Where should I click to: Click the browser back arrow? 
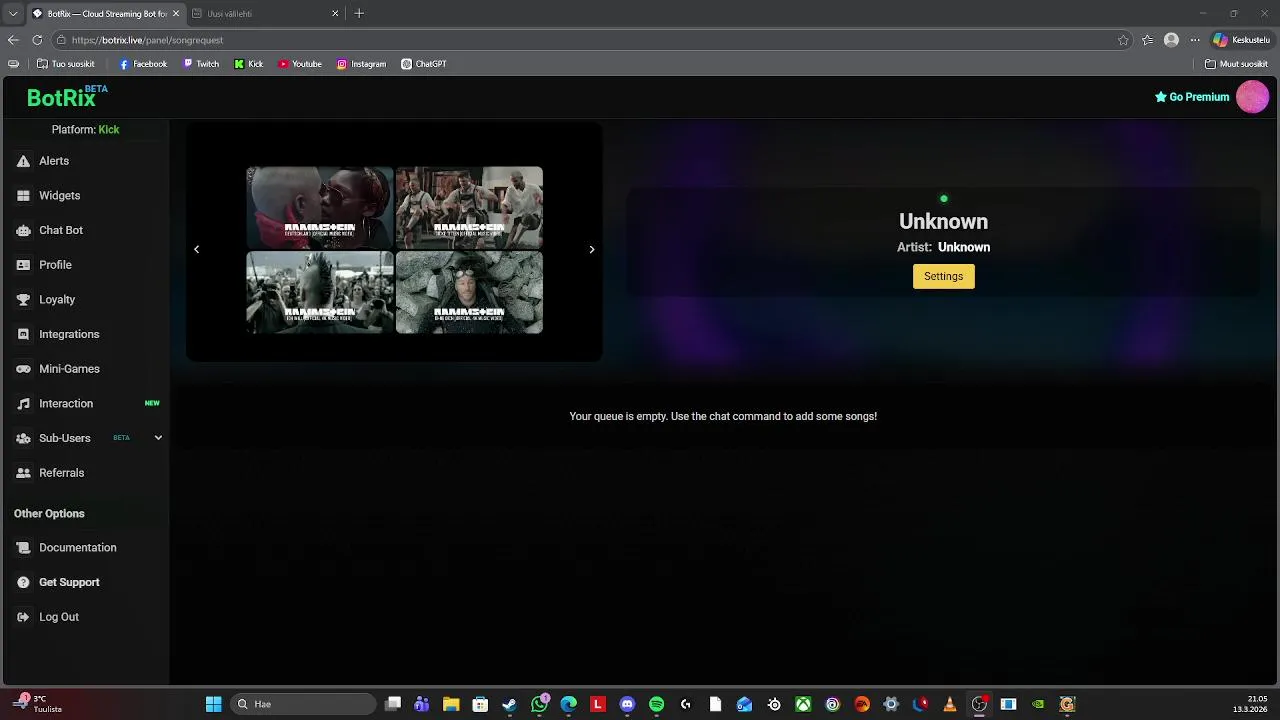pyautogui.click(x=13, y=40)
